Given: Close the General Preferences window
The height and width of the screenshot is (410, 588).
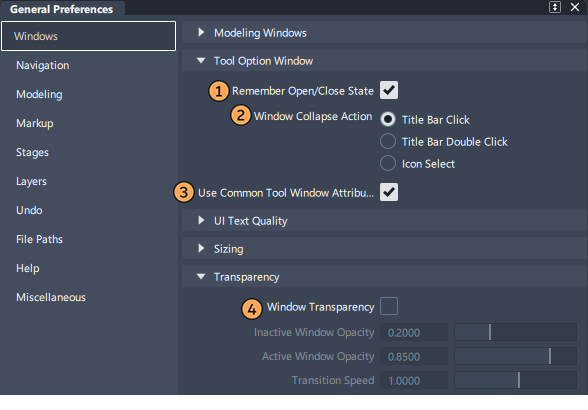Looking at the screenshot, I should click(574, 7).
